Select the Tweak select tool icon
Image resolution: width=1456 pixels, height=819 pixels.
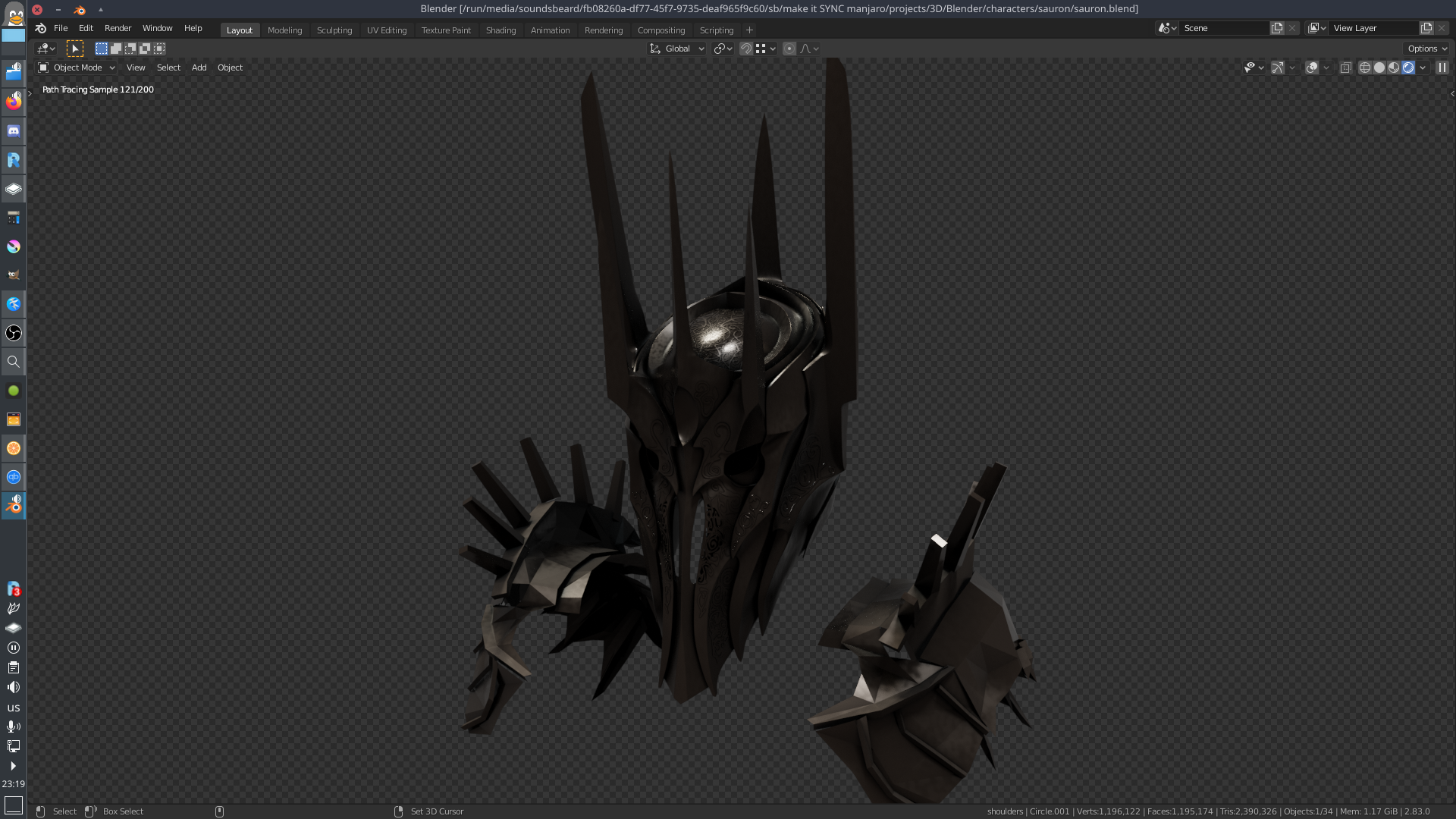75,49
